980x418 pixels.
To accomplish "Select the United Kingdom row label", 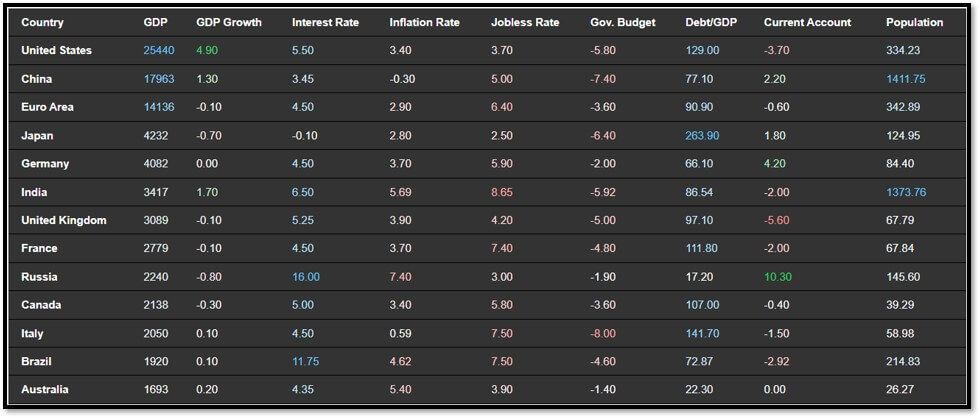I will click(64, 221).
